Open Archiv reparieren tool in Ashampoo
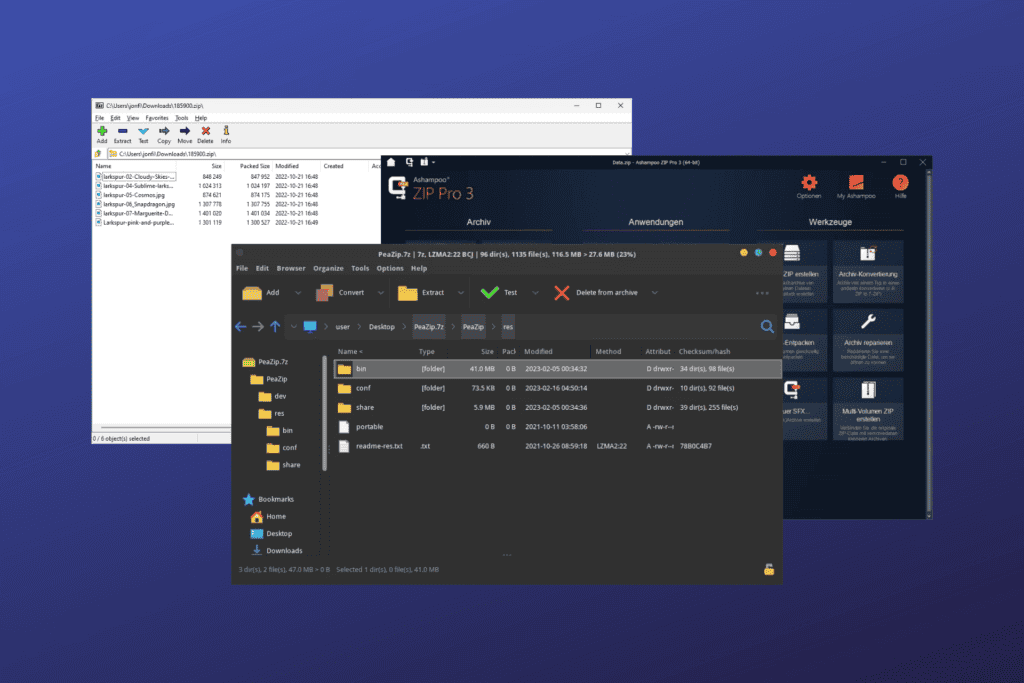This screenshot has height=683, width=1024. 867,340
